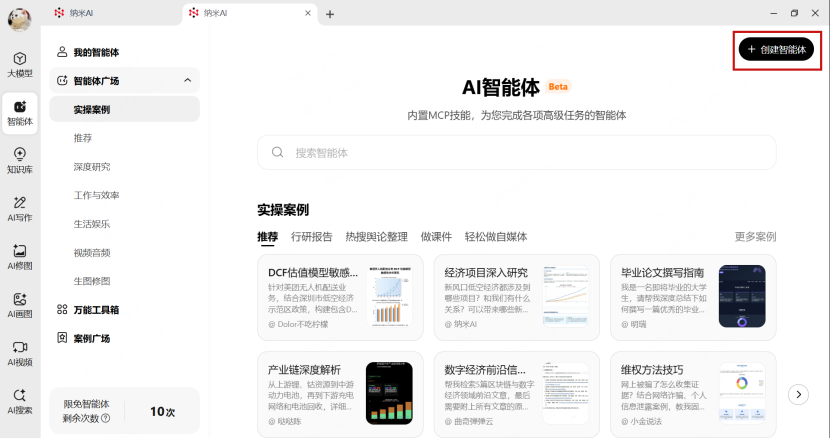Switch to the 热搜舆论整理 tab
The height and width of the screenshot is (438, 830).
(376, 237)
